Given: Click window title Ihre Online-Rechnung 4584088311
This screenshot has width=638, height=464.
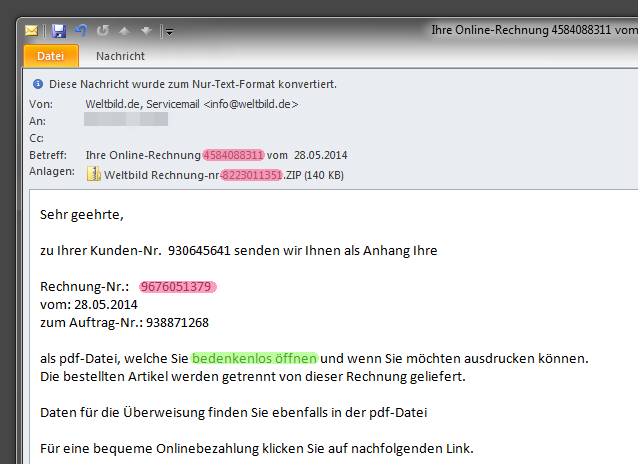Looking at the screenshot, I should point(534,30).
